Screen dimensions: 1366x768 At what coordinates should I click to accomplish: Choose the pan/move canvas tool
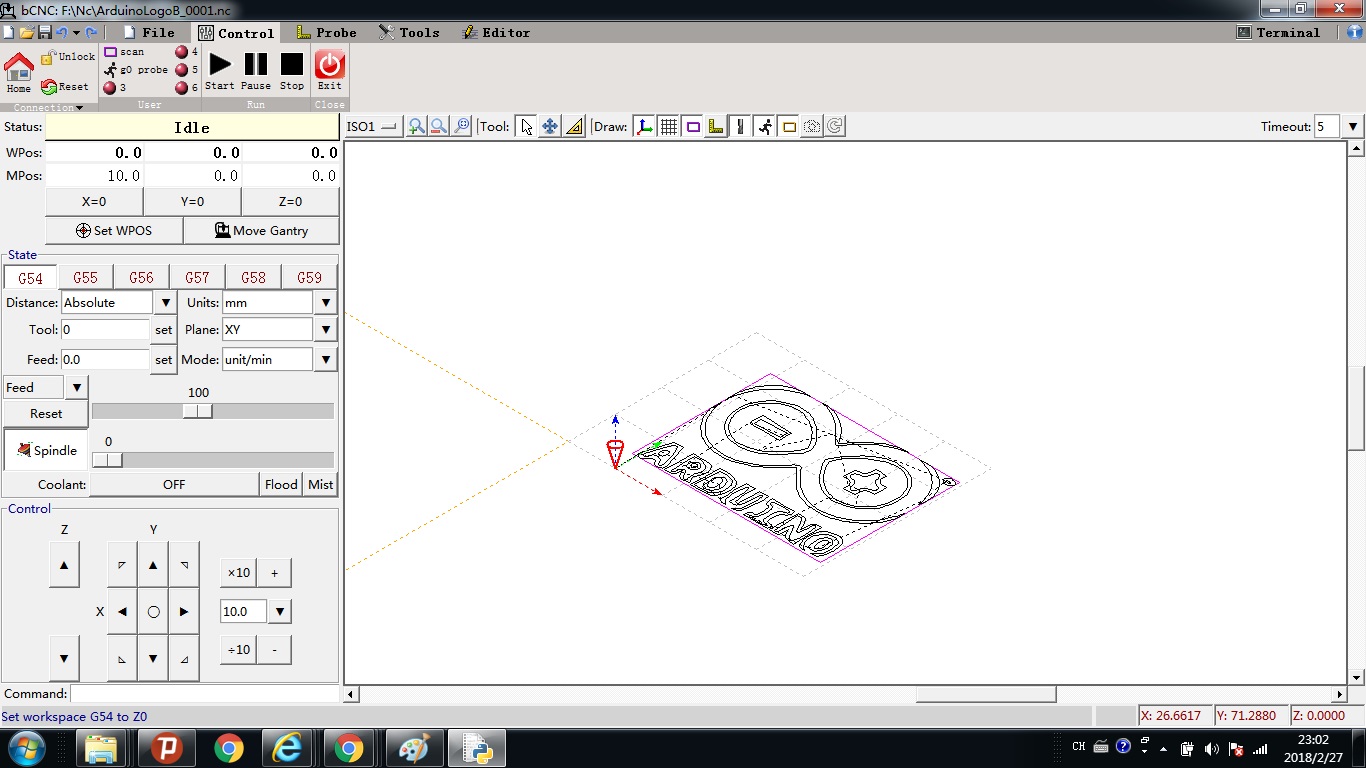click(x=550, y=126)
